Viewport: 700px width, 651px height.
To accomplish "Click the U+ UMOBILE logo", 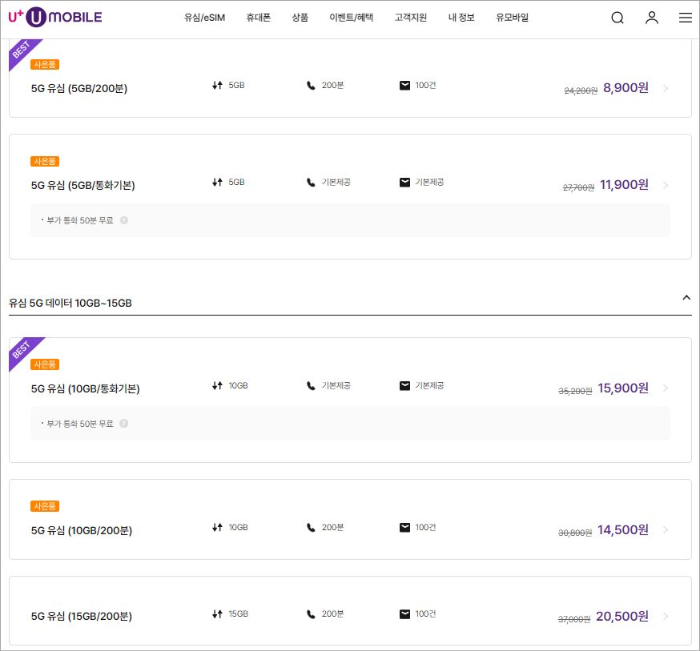I will pos(55,17).
